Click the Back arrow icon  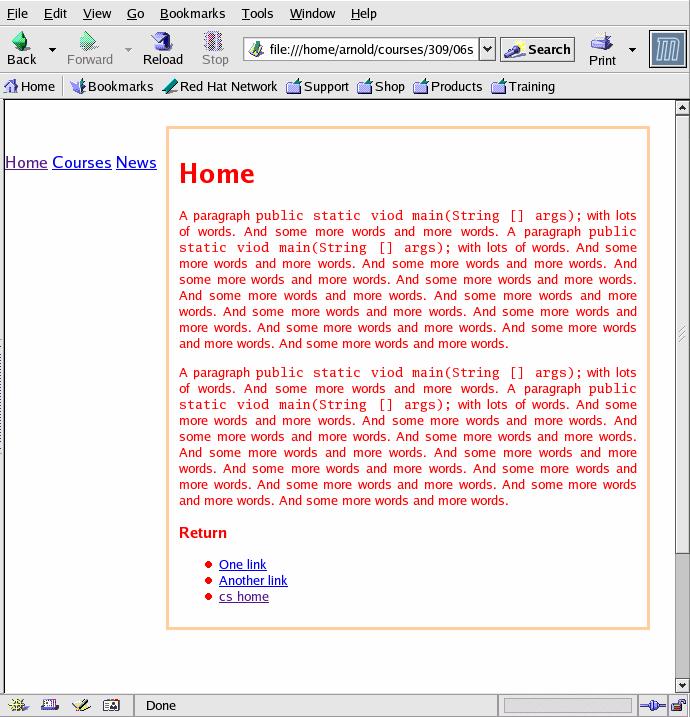[21, 41]
